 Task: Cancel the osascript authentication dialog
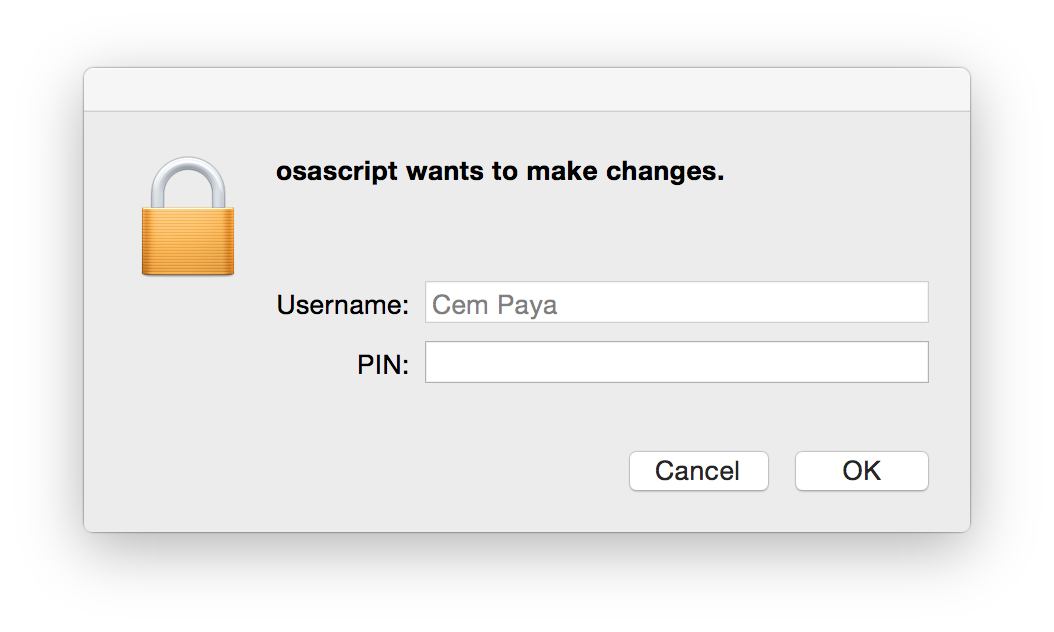[698, 471]
